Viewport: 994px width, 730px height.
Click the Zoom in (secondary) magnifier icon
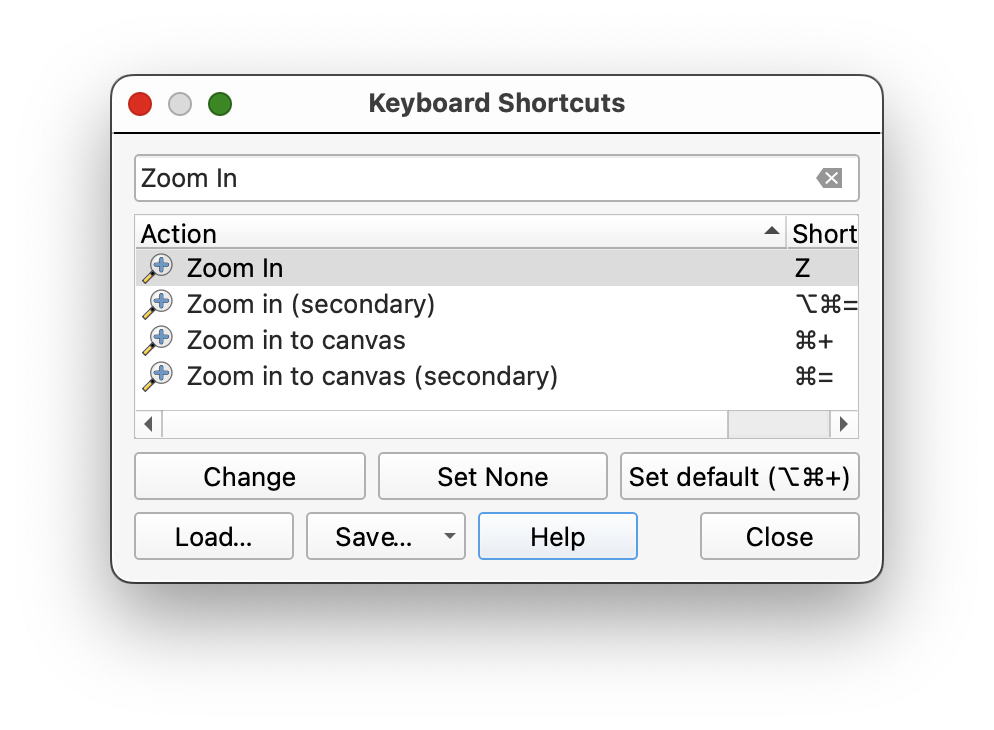click(x=157, y=304)
